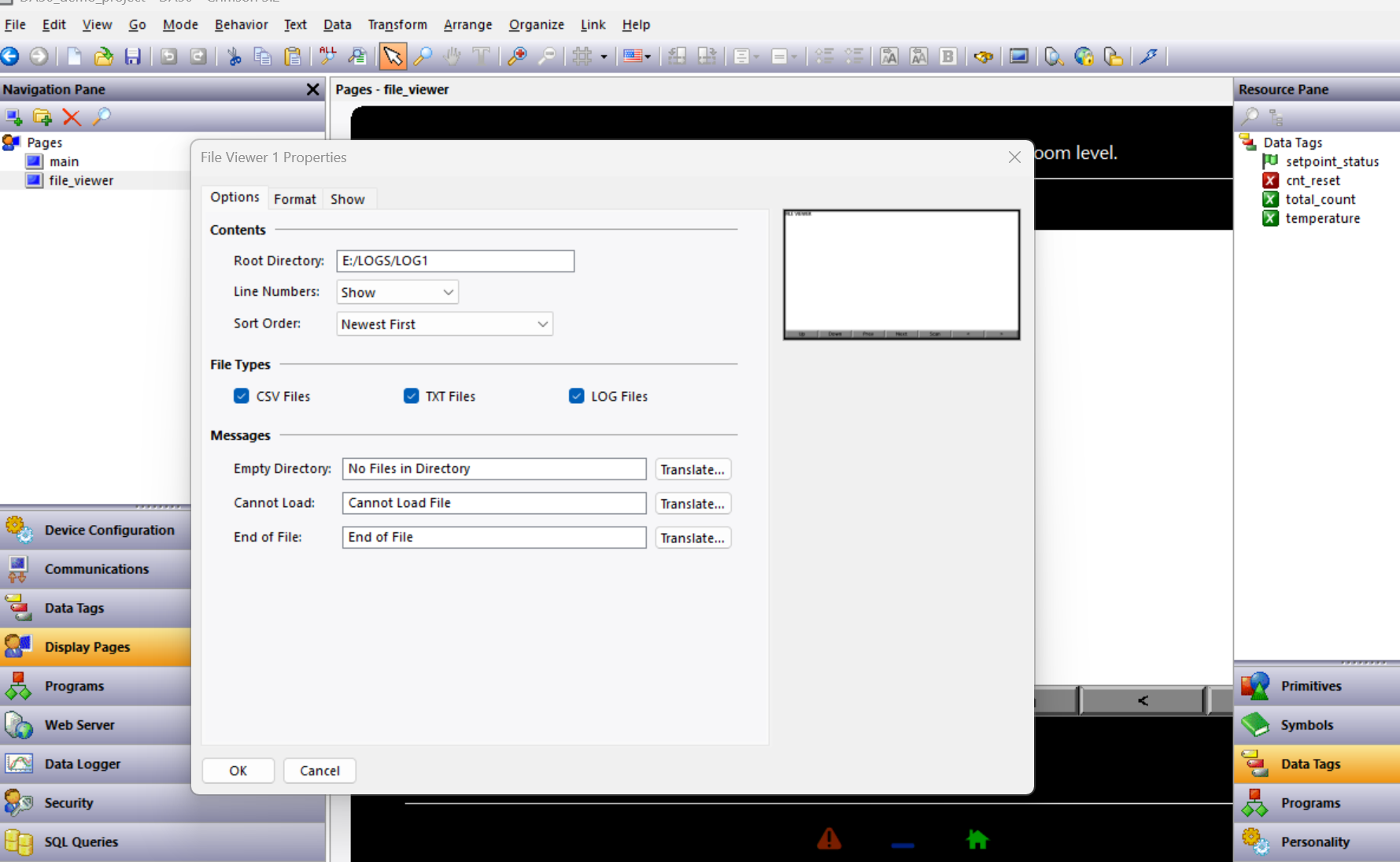
Task: Click the new page icon in Navigation Pane
Action: pyautogui.click(x=14, y=117)
